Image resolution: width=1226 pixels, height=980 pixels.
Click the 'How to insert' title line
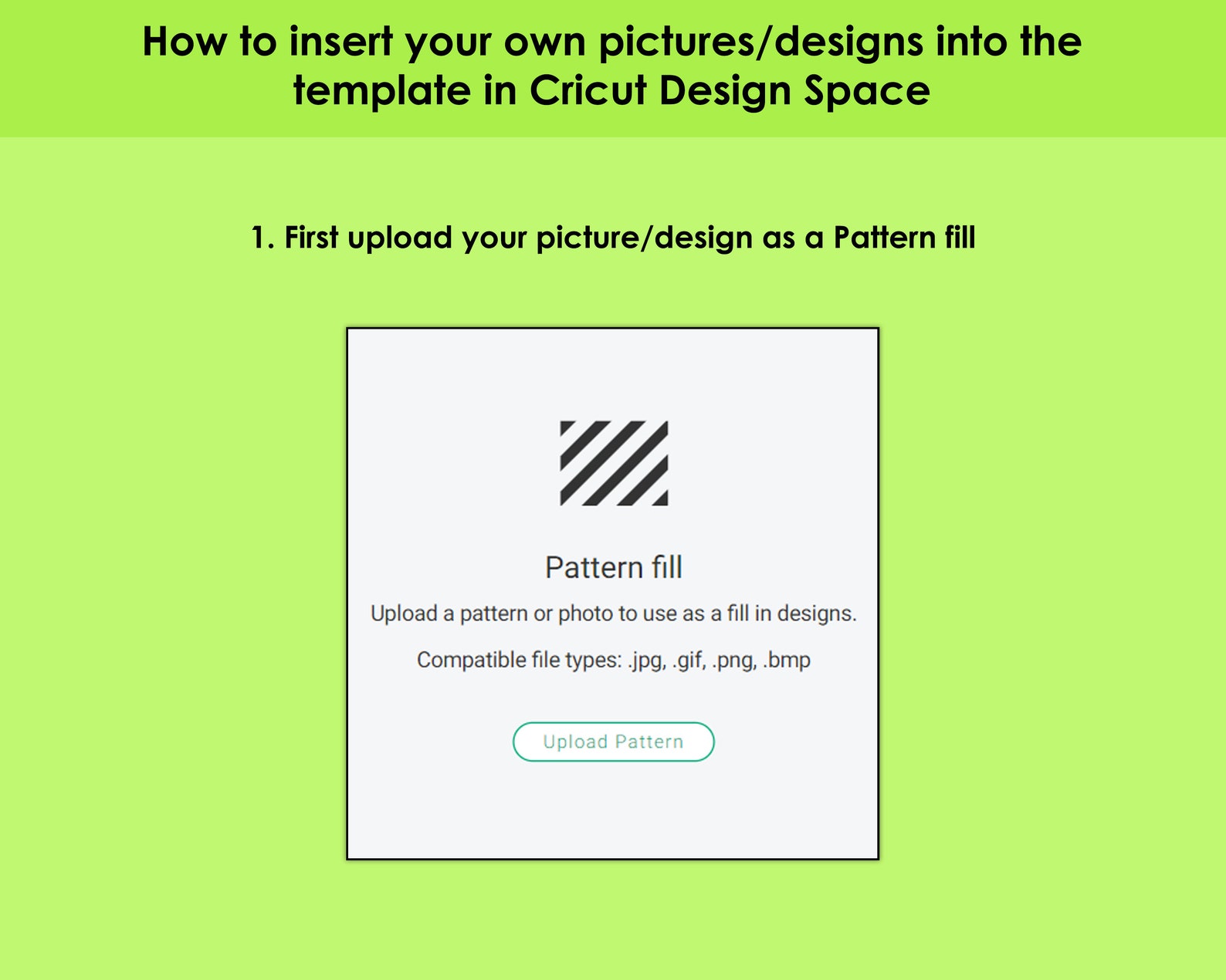(x=612, y=41)
